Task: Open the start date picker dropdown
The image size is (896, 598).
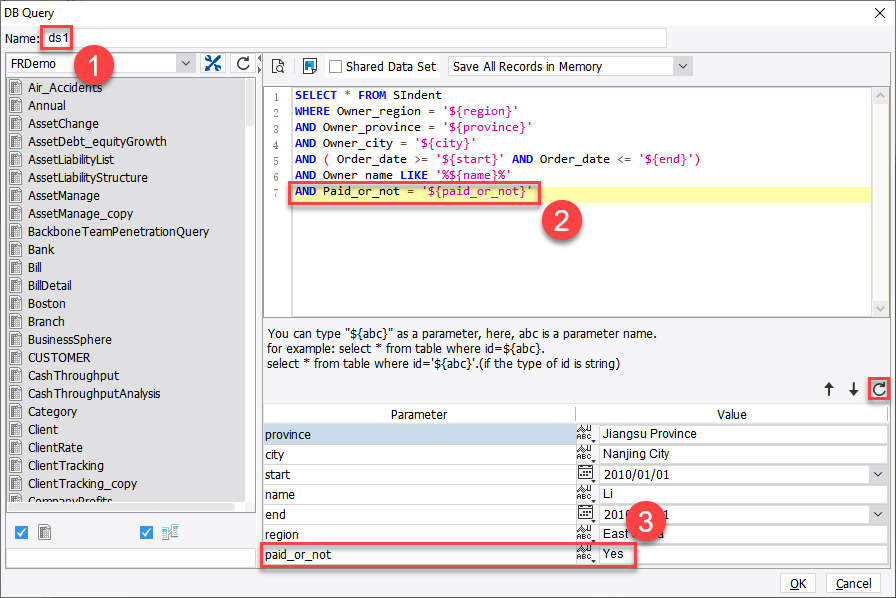Action: tap(878, 474)
